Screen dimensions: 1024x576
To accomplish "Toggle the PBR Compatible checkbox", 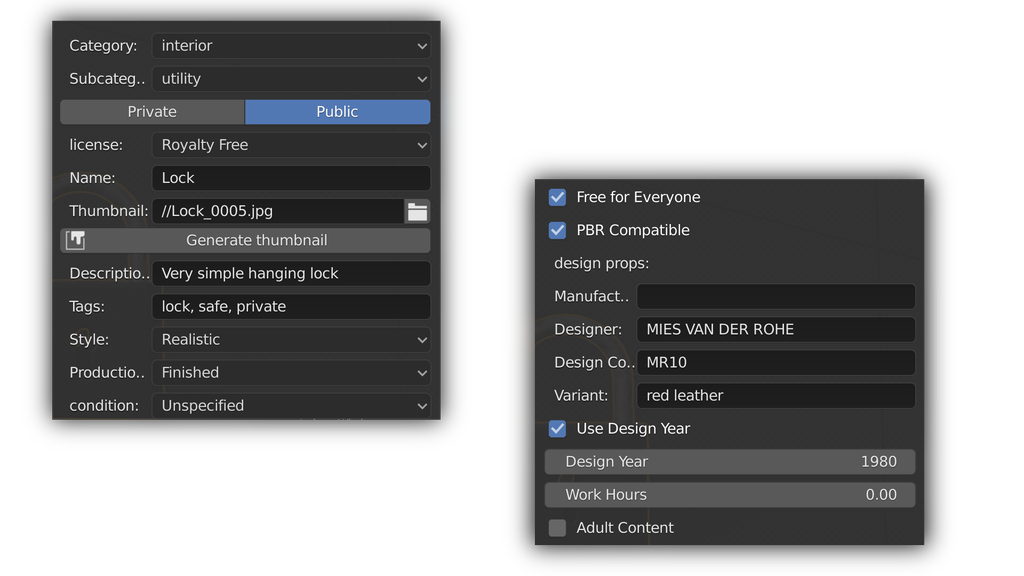I will 558,230.
